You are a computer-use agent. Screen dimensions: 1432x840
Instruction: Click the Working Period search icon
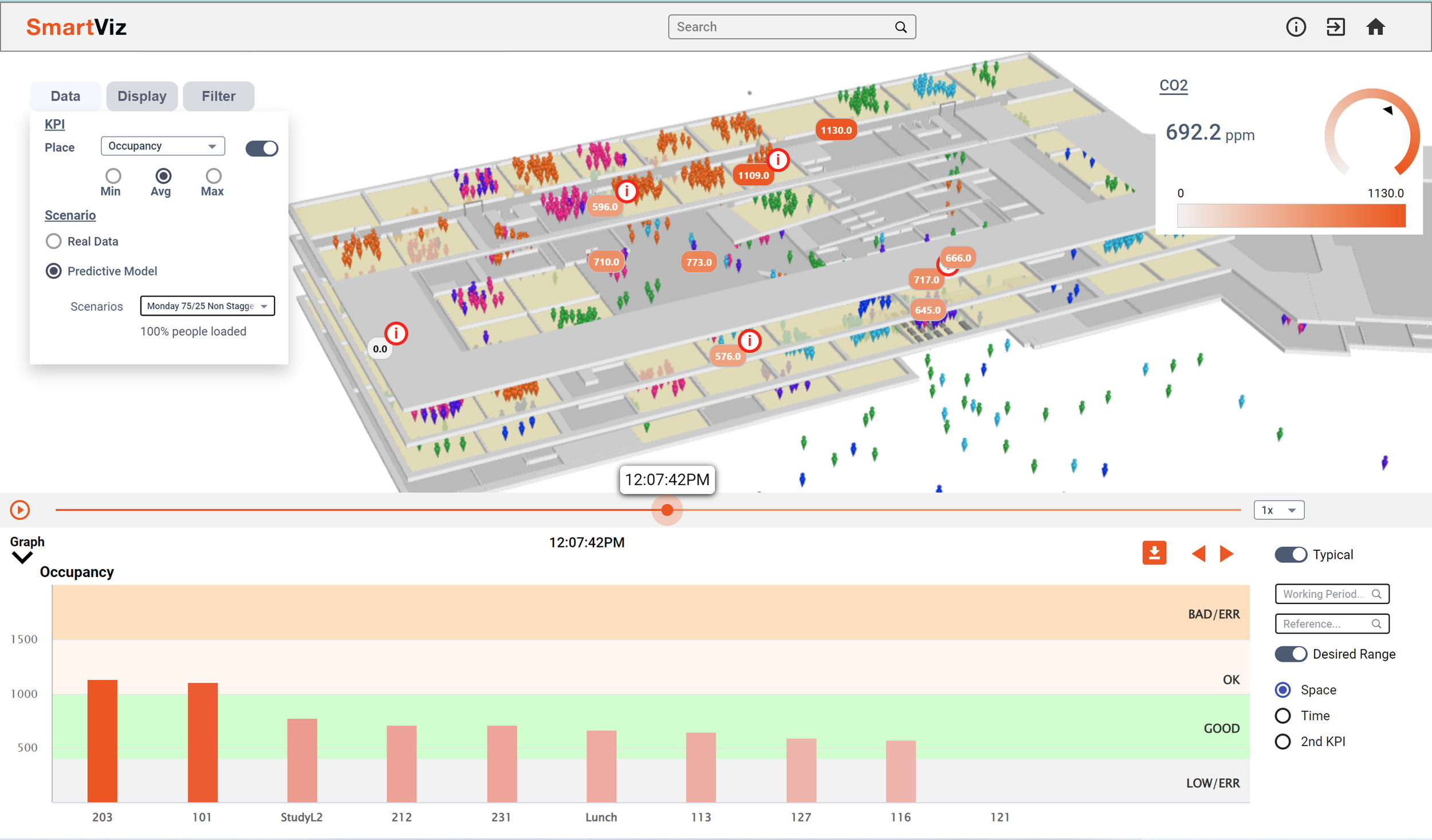point(1378,594)
